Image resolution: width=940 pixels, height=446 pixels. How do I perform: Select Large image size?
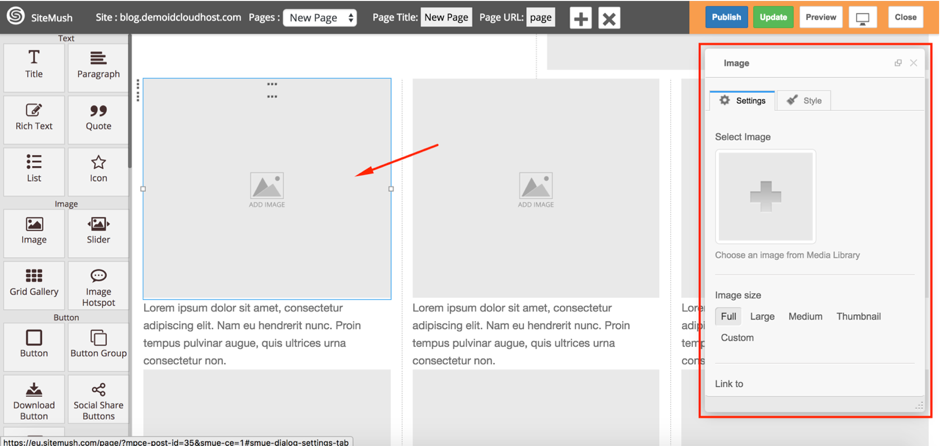(763, 317)
